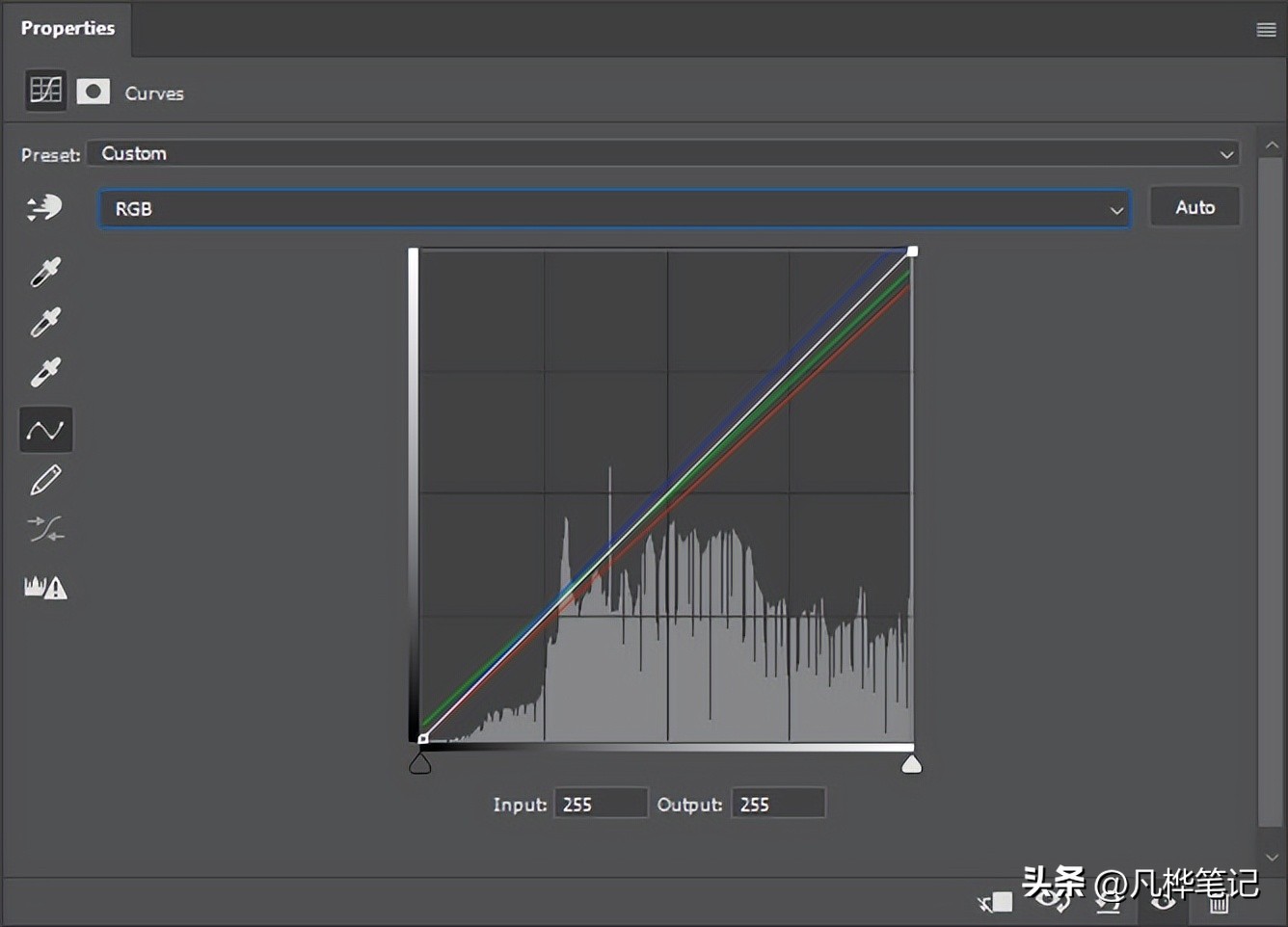Select the edit points curve tool
This screenshot has height=927, width=1288.
click(x=45, y=430)
